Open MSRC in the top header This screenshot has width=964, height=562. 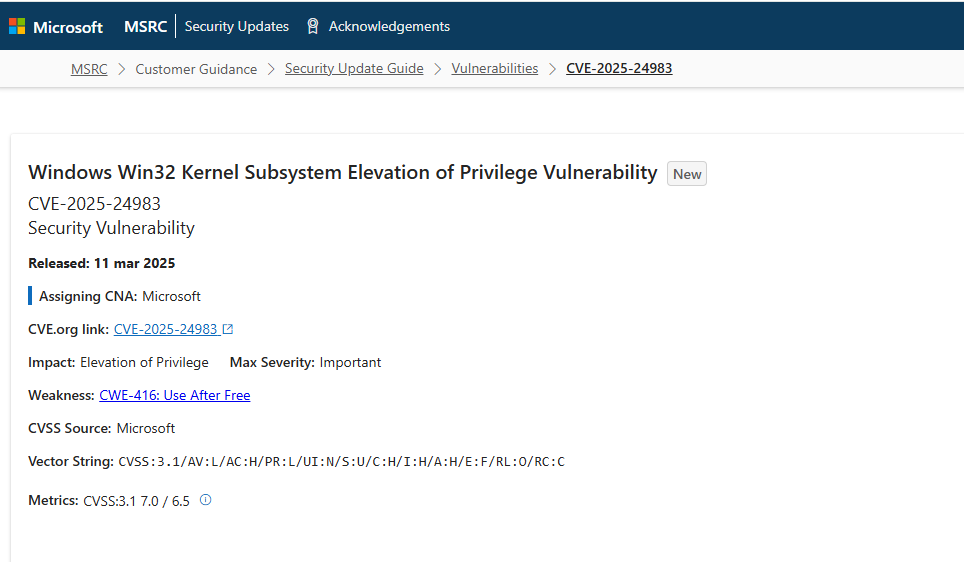point(145,27)
